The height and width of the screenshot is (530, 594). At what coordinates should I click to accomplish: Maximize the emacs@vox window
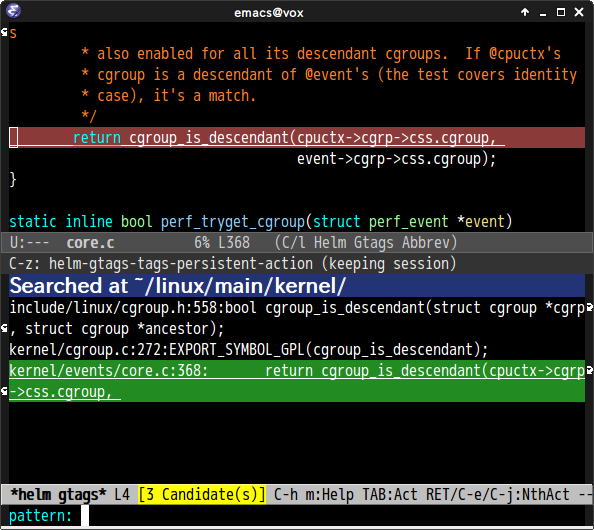tap(561, 13)
